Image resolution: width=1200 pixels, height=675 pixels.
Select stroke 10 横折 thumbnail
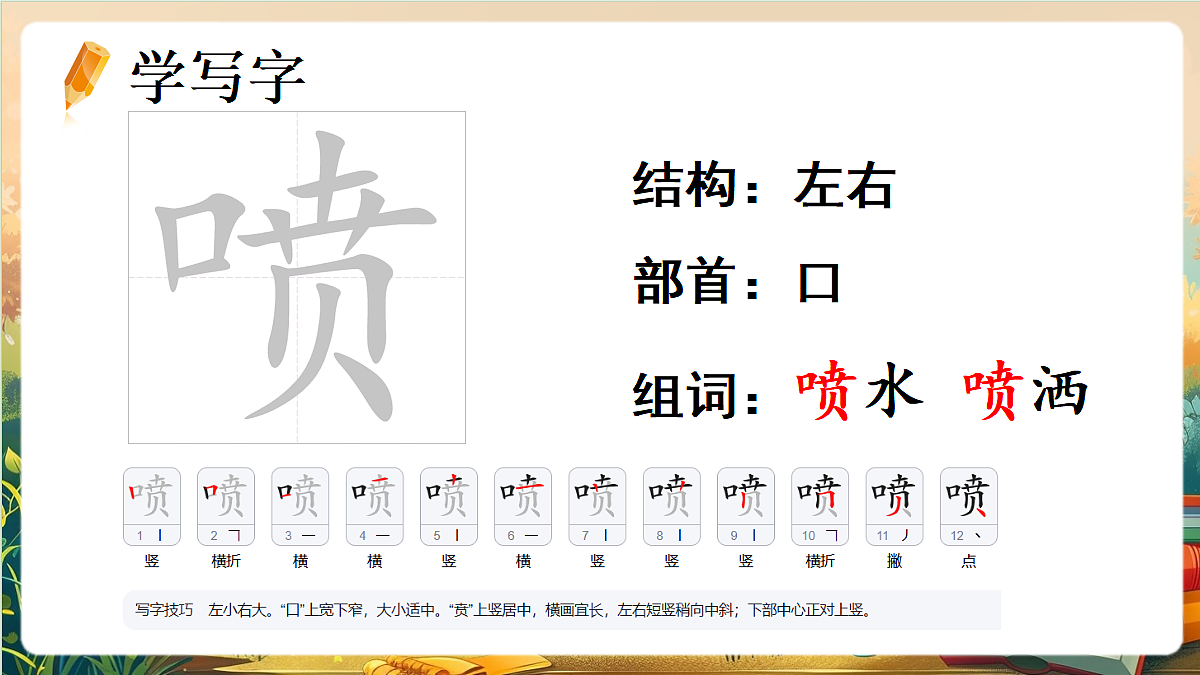click(x=820, y=506)
